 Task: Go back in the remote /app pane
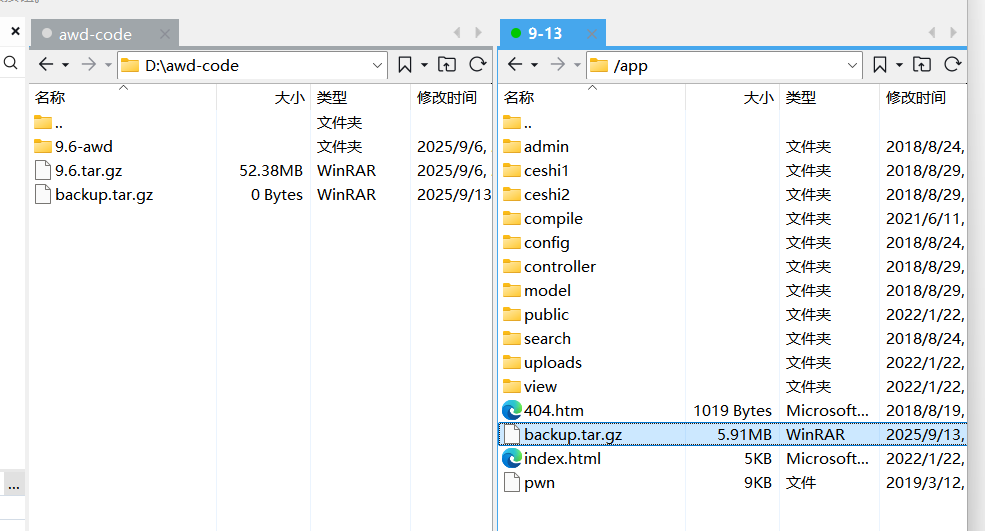click(x=515, y=65)
